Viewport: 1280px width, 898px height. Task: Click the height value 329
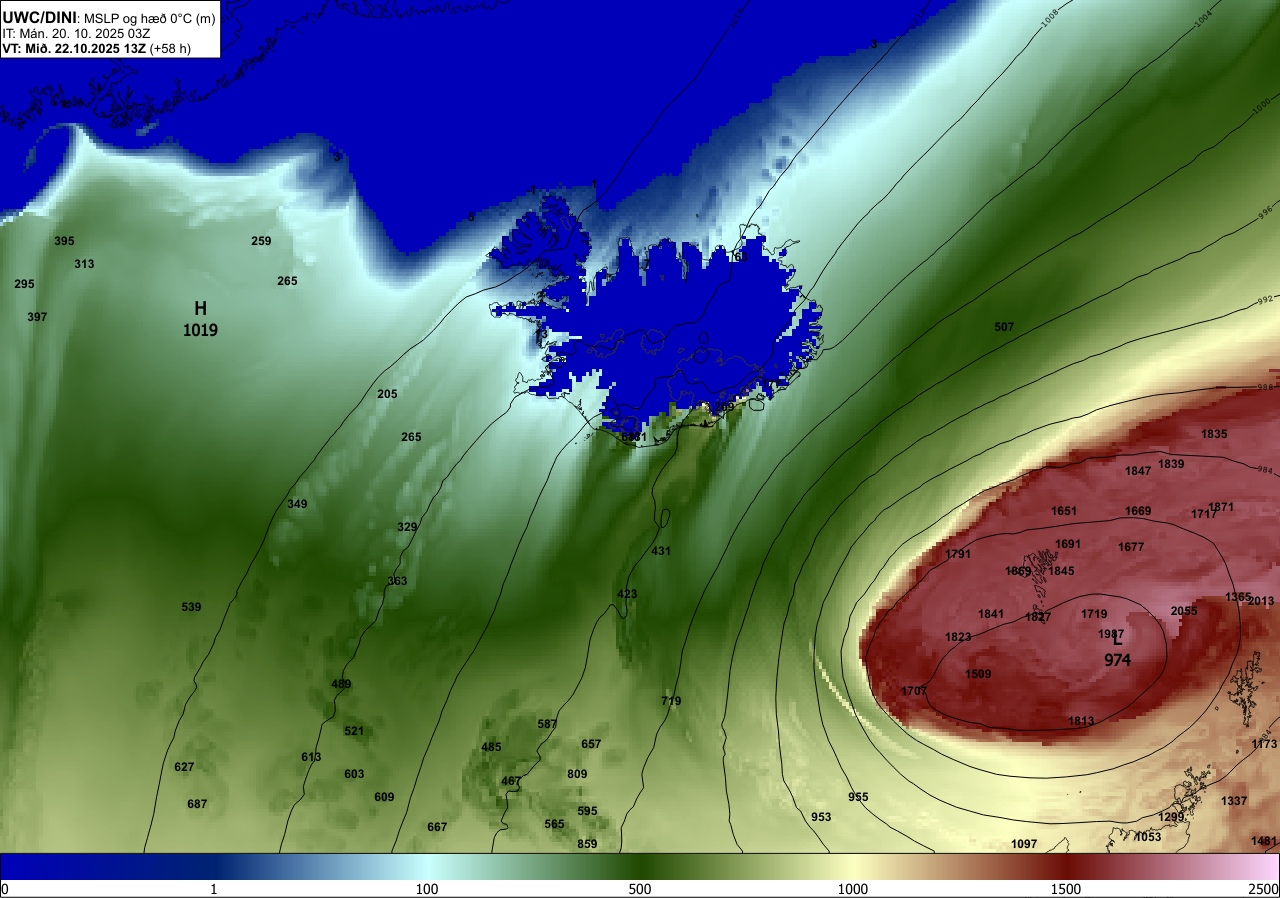tap(407, 527)
